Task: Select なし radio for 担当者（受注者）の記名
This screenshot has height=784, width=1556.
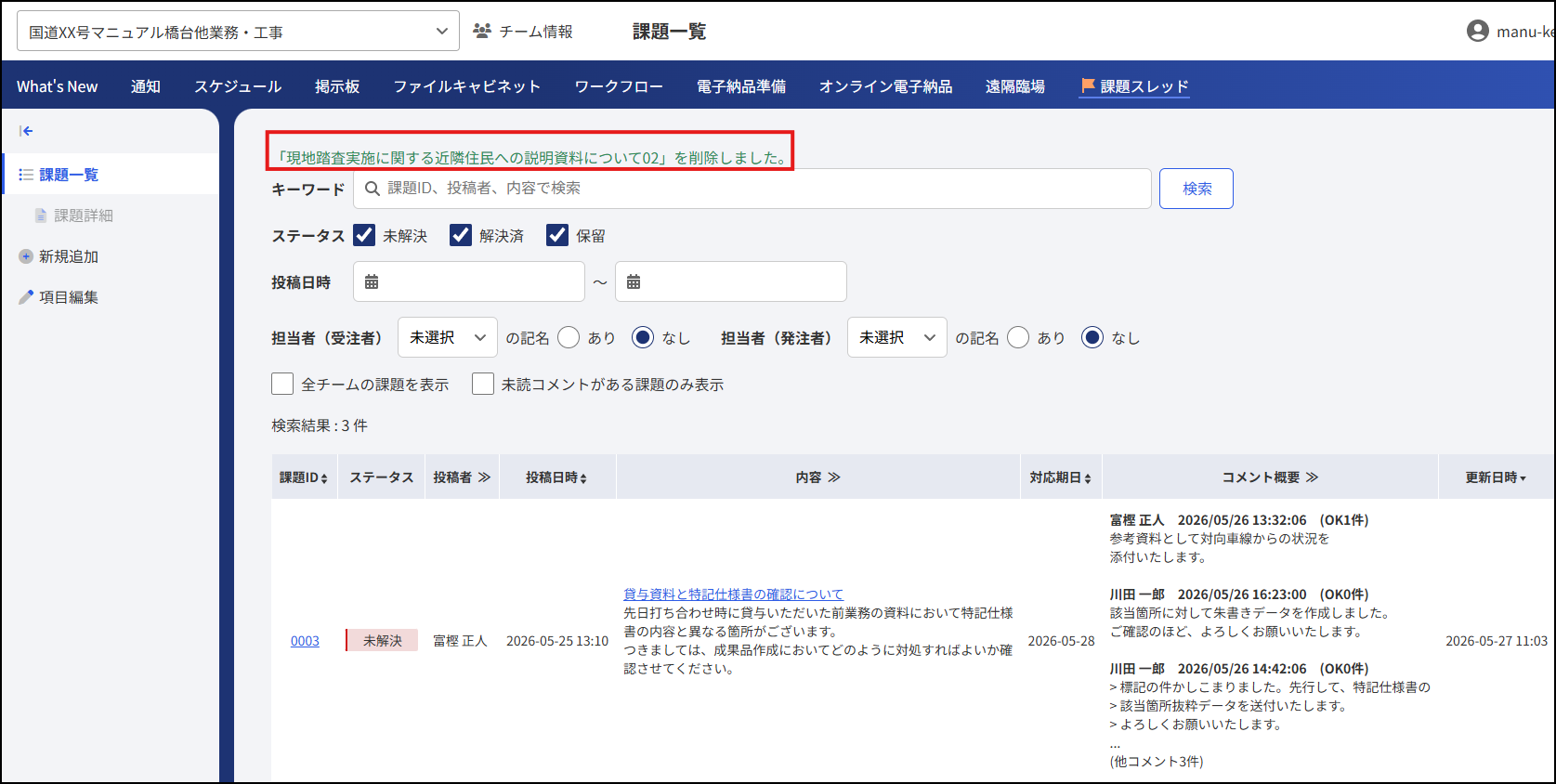Action: pos(643,337)
